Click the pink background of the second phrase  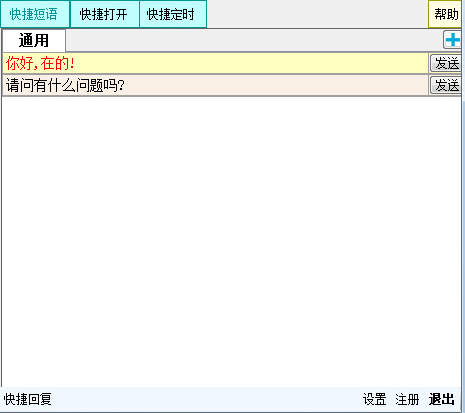(x=275, y=85)
